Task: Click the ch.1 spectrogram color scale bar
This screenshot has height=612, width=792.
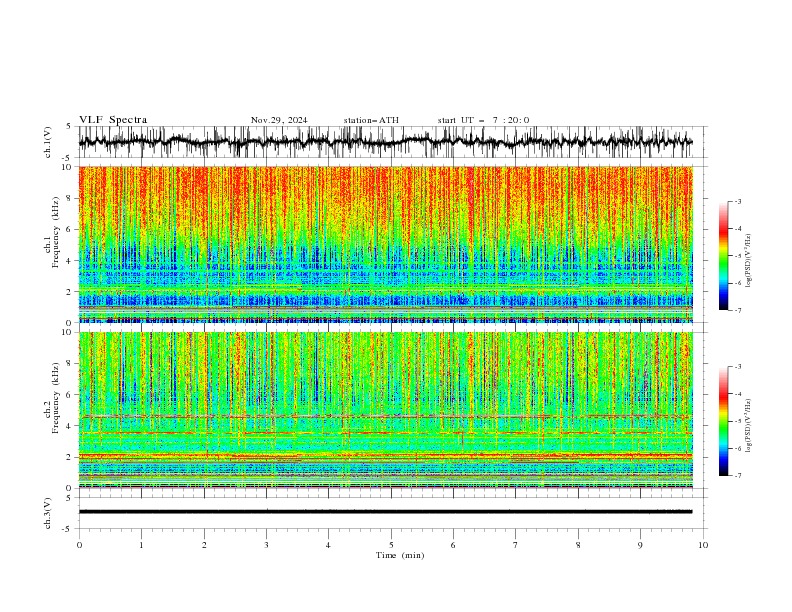Action: 723,256
